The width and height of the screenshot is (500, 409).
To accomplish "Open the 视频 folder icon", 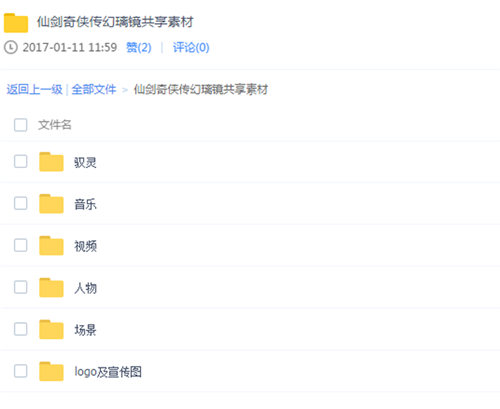I will (x=51, y=246).
